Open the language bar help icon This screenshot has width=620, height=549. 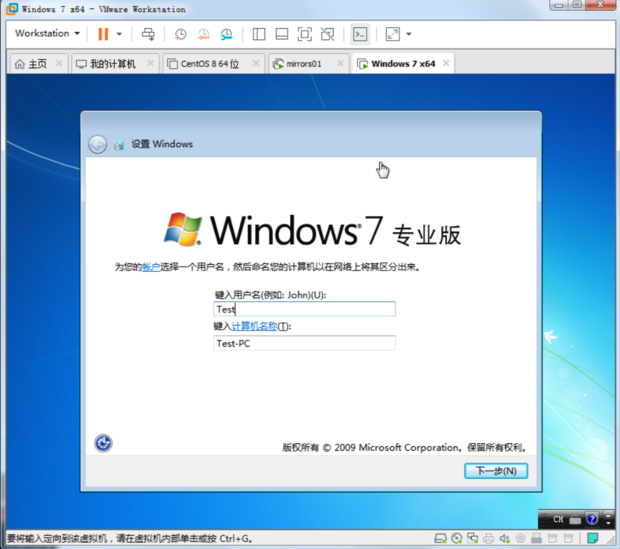coord(592,519)
